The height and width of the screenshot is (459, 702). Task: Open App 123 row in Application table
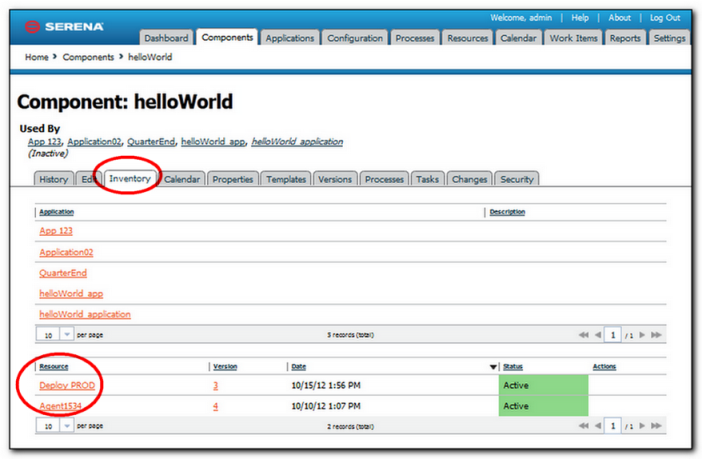pos(56,231)
